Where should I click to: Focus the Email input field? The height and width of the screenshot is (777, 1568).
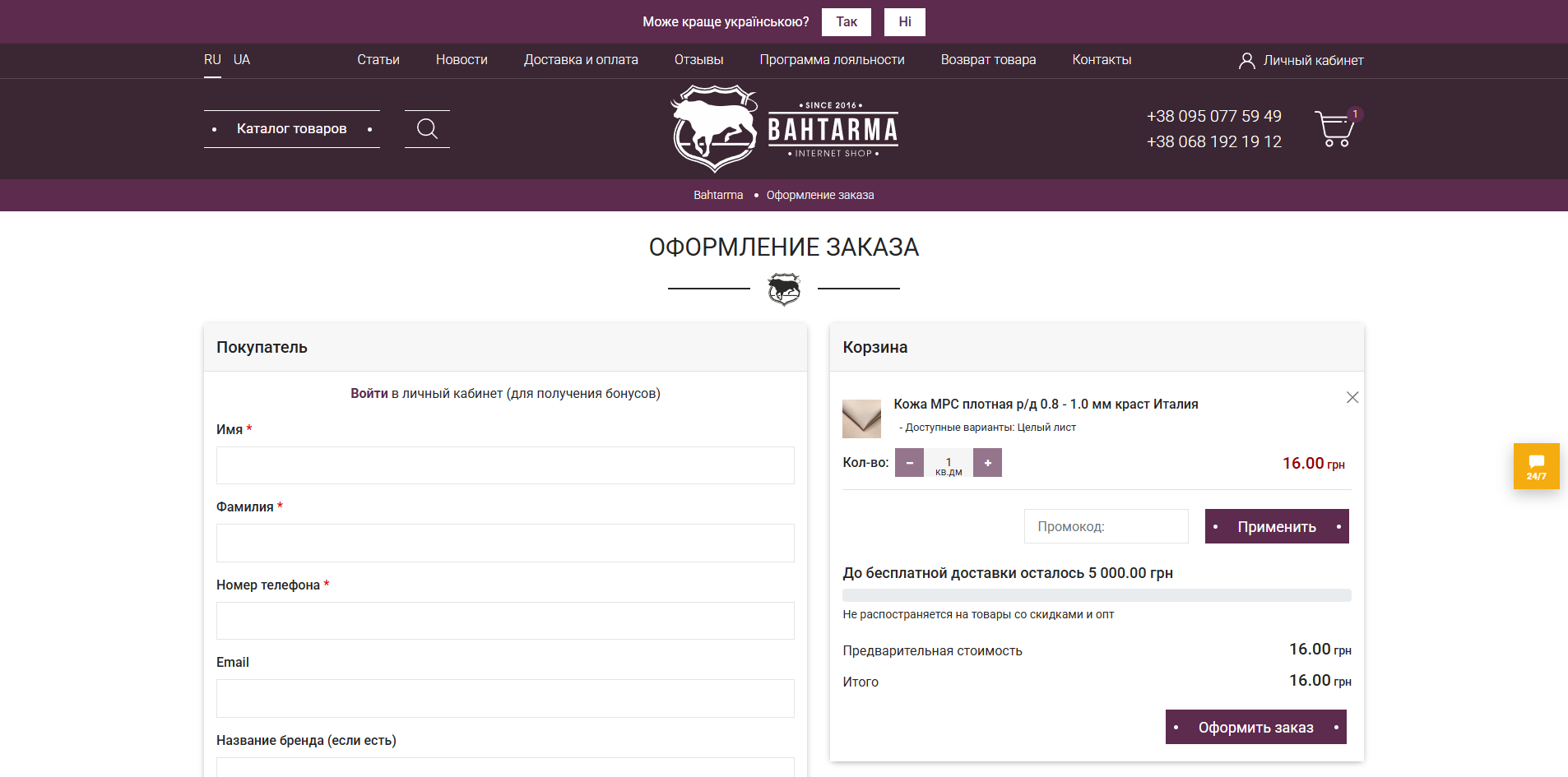tap(505, 698)
